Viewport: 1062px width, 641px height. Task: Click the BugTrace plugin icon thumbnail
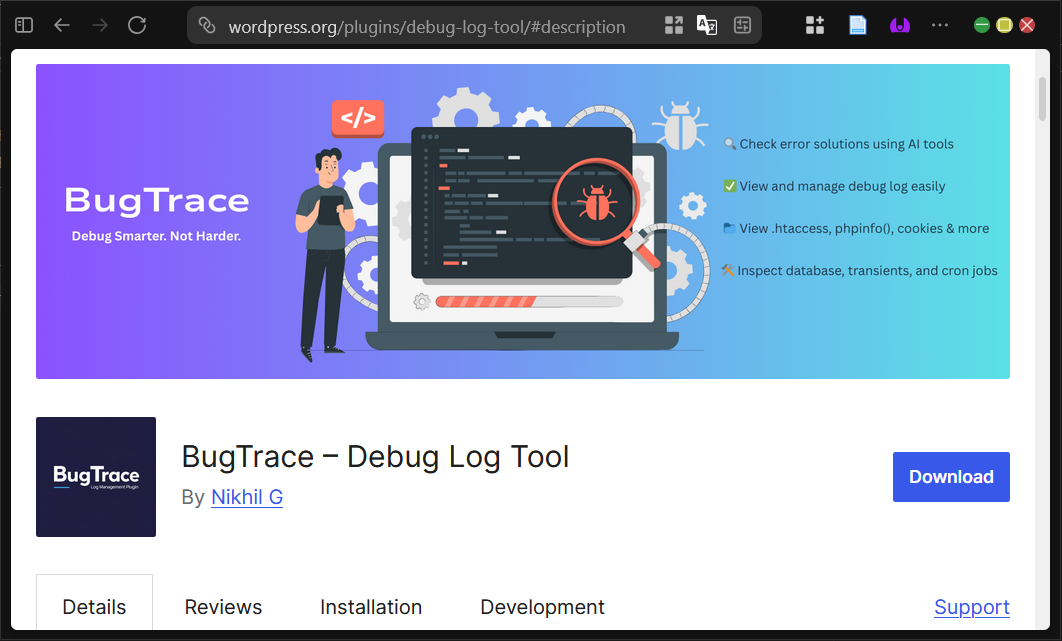[96, 477]
